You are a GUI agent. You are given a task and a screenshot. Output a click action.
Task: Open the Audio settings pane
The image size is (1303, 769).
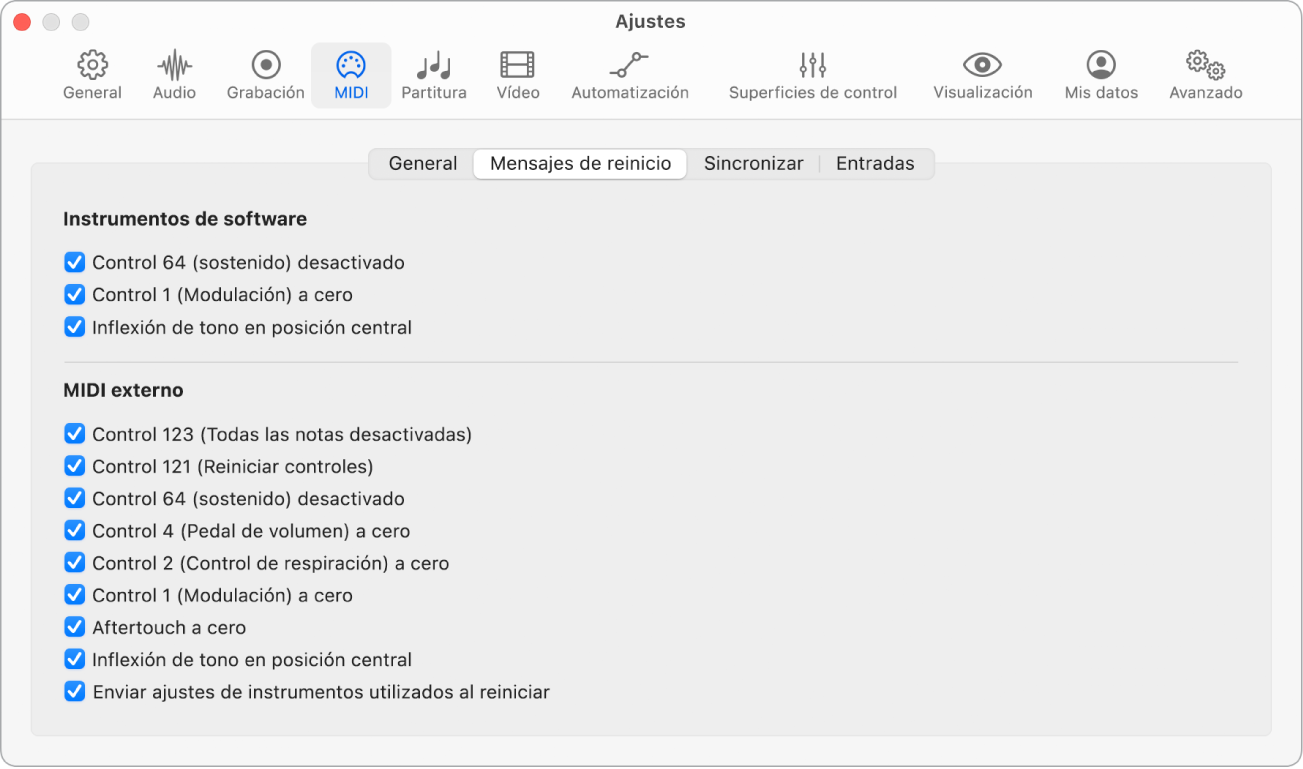174,75
